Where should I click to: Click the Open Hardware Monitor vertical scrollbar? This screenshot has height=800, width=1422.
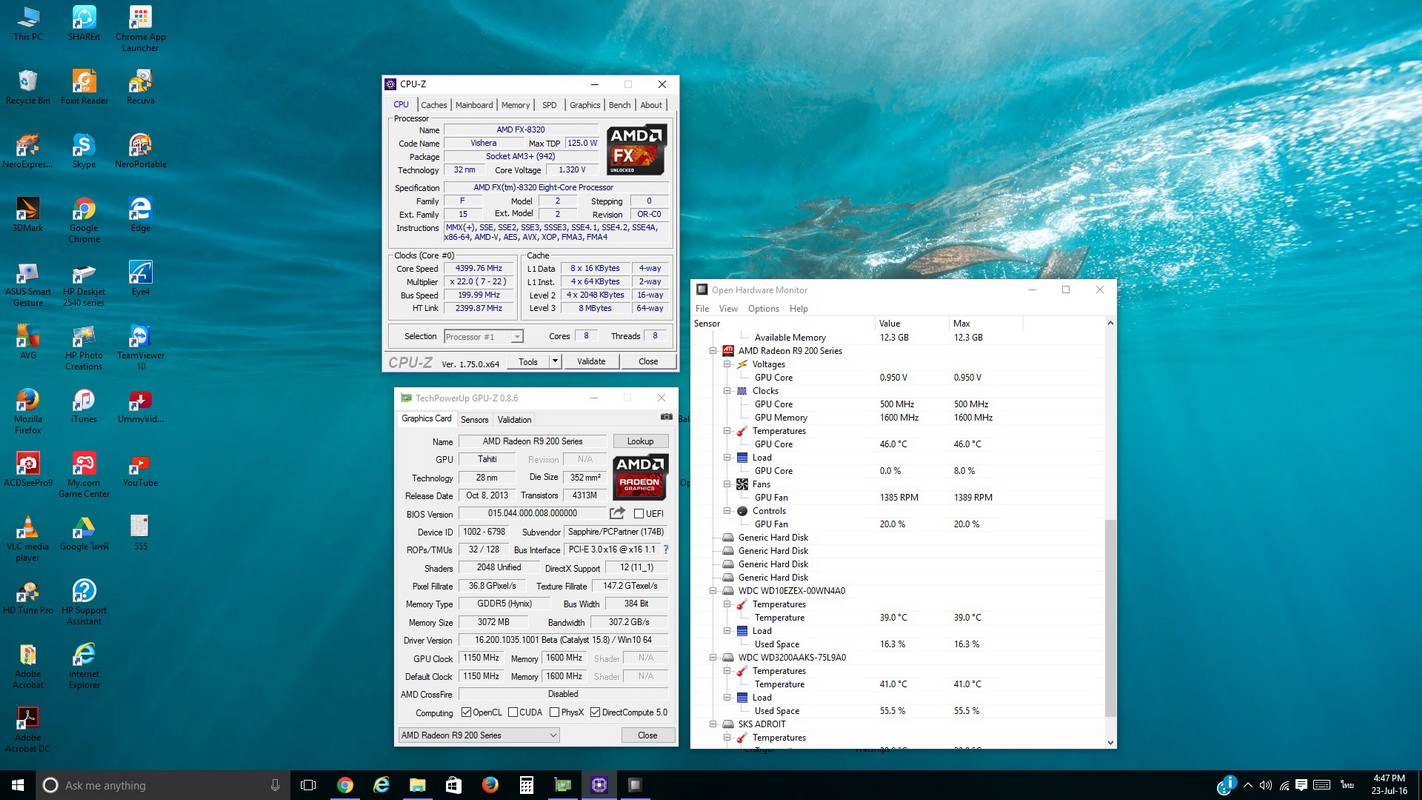1110,617
